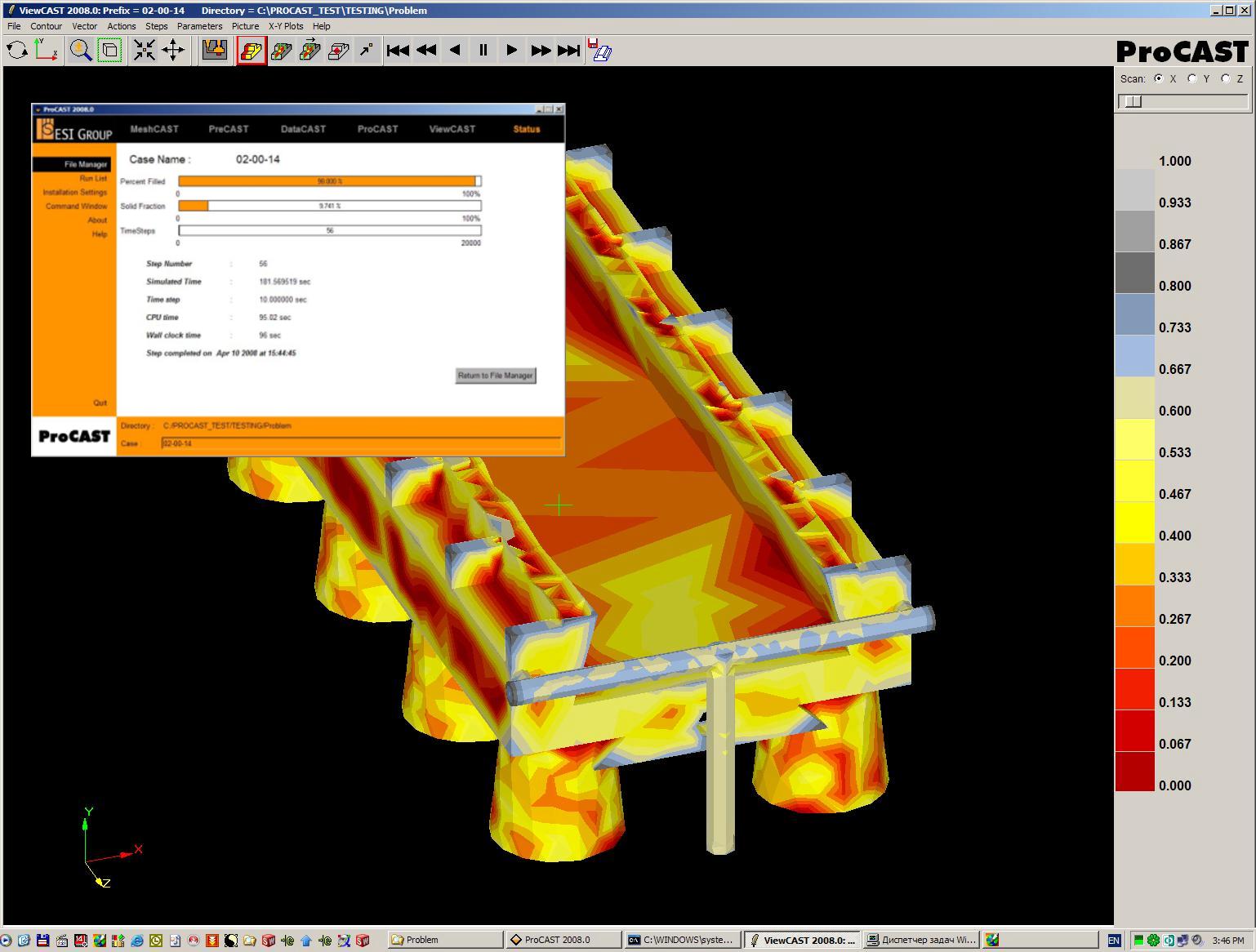Pause the animation playback
This screenshot has width=1256, height=952.
483,51
